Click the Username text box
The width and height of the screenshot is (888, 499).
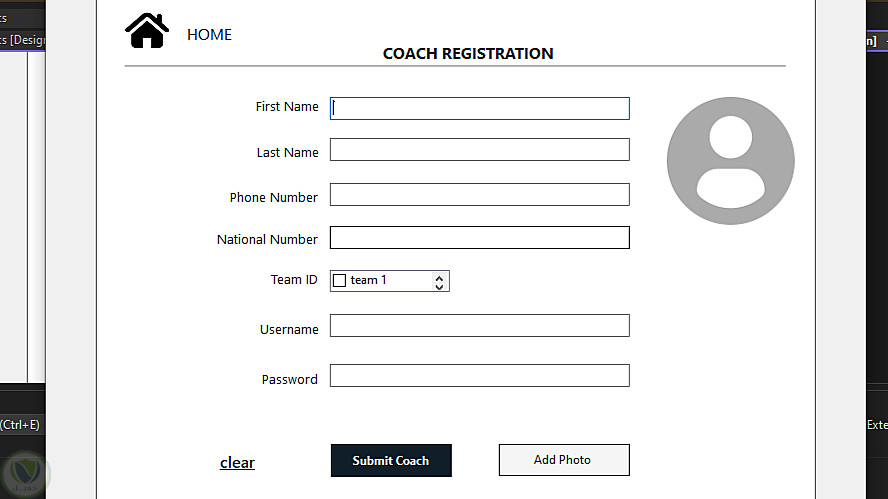click(480, 326)
